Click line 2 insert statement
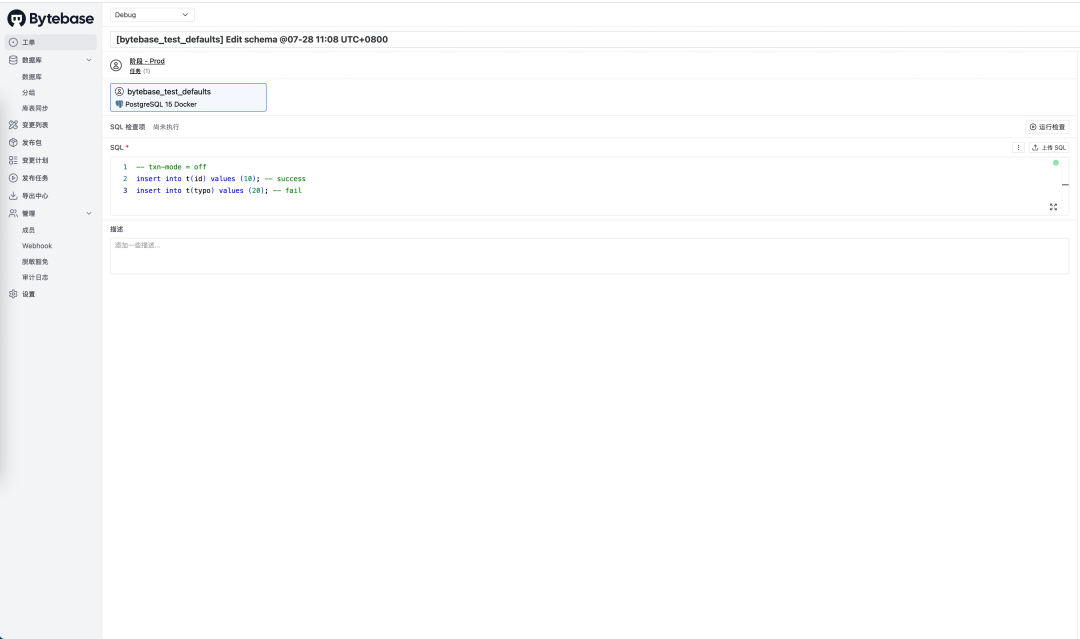Viewport: 1080px width, 639px height. [220, 178]
